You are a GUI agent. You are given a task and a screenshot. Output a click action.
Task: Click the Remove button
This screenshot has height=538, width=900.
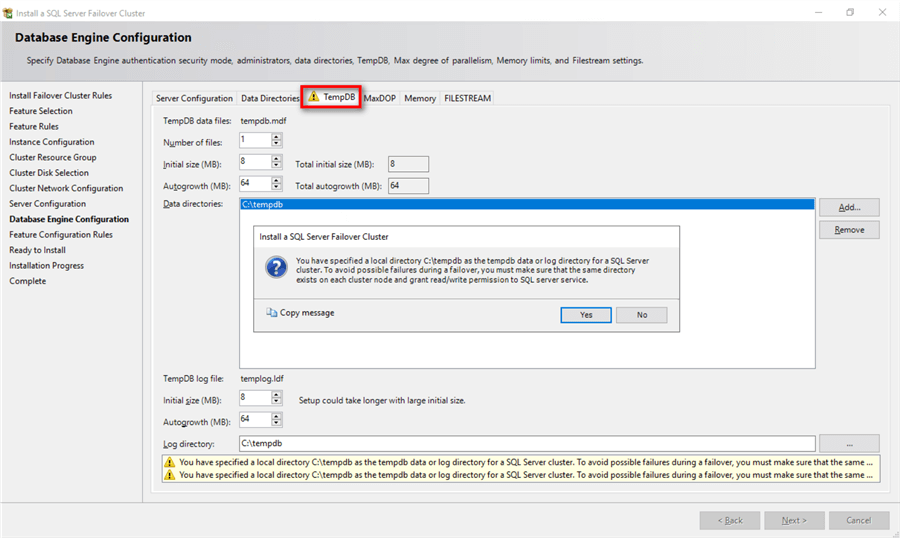849,230
